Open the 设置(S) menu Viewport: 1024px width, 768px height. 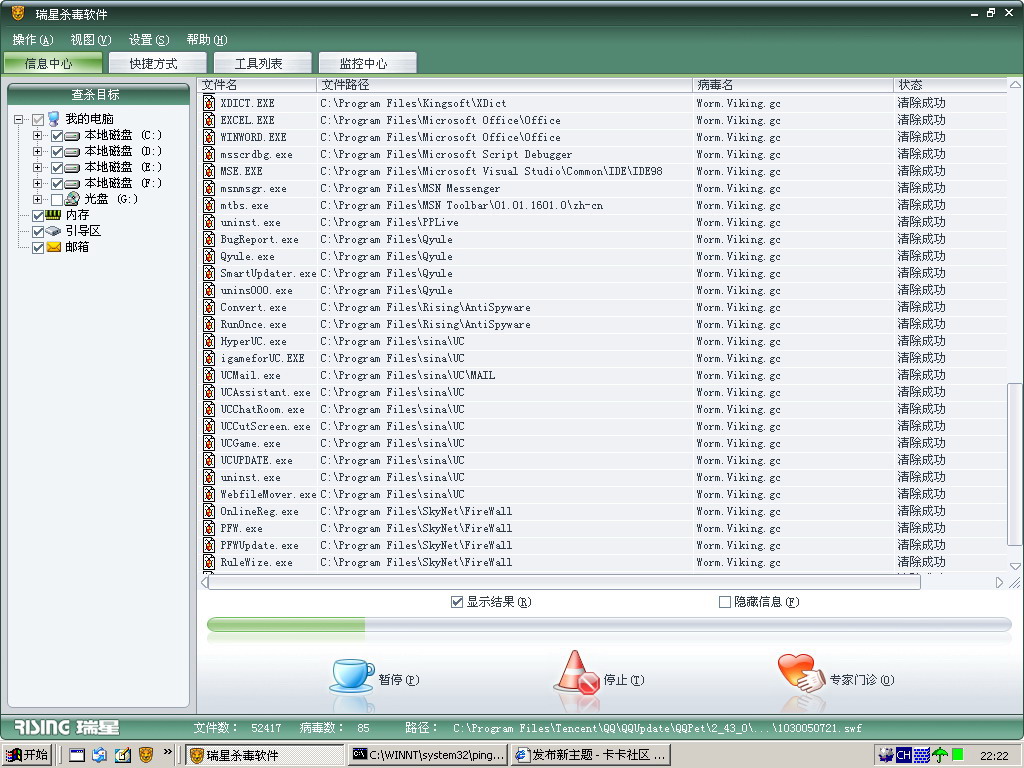point(149,40)
